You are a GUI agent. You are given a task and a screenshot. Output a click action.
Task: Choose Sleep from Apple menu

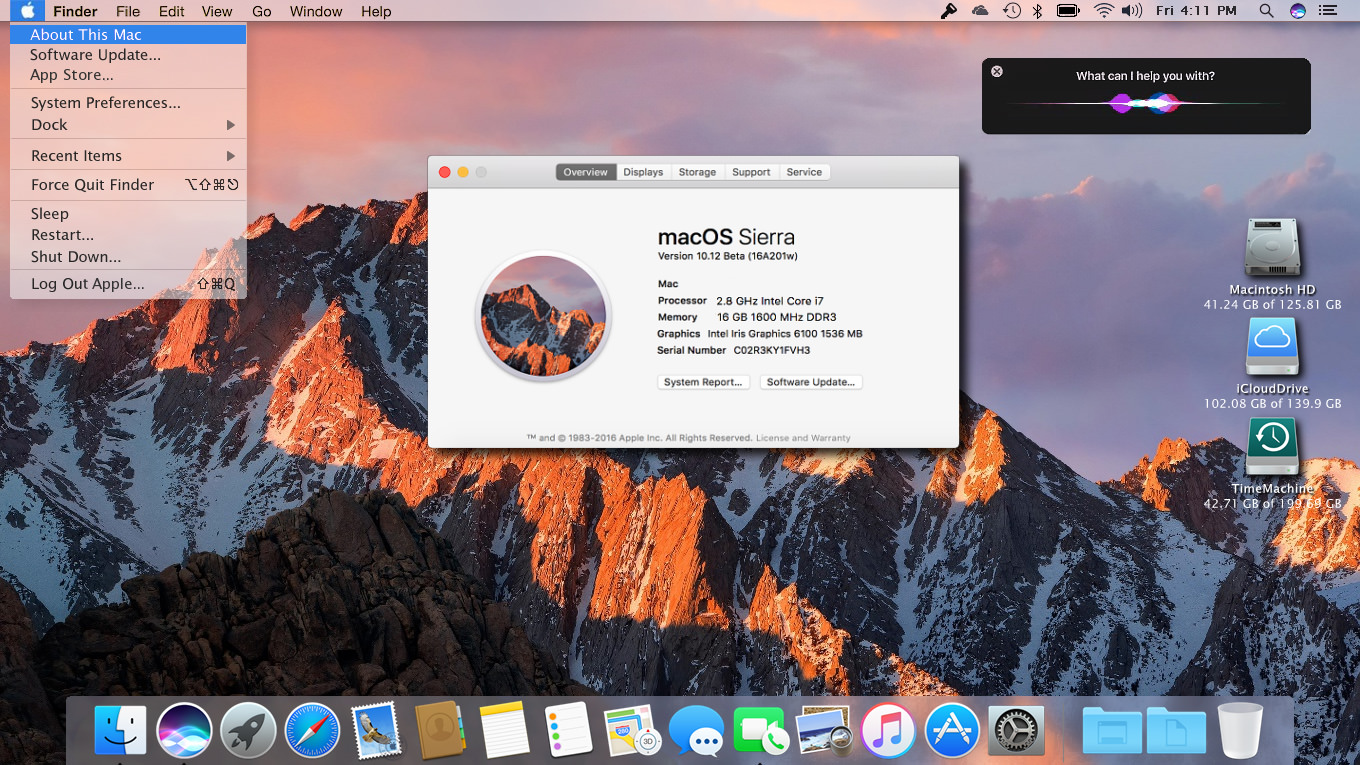(128, 214)
